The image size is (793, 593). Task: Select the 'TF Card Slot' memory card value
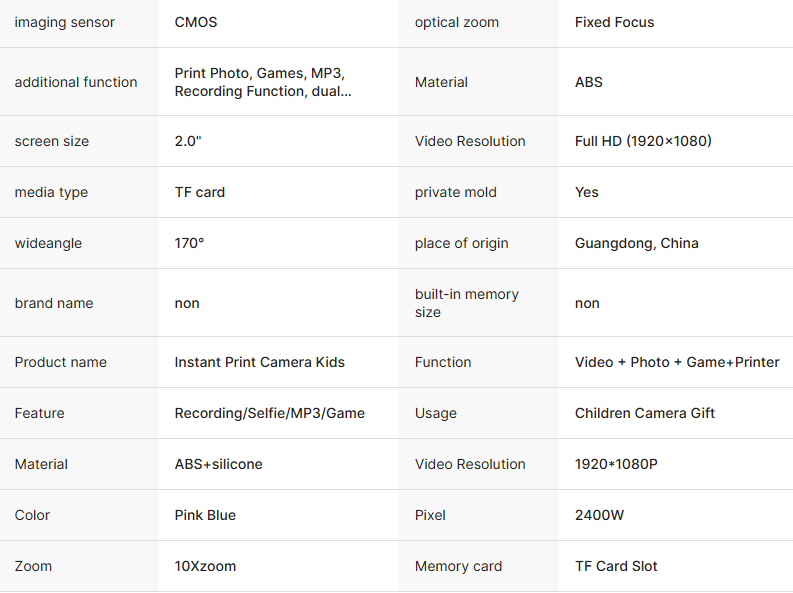click(x=616, y=566)
